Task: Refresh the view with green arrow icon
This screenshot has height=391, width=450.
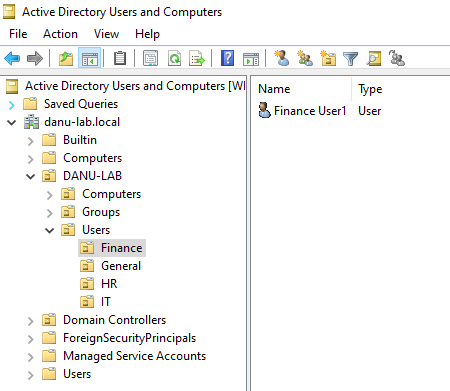Action: pyautogui.click(x=174, y=59)
